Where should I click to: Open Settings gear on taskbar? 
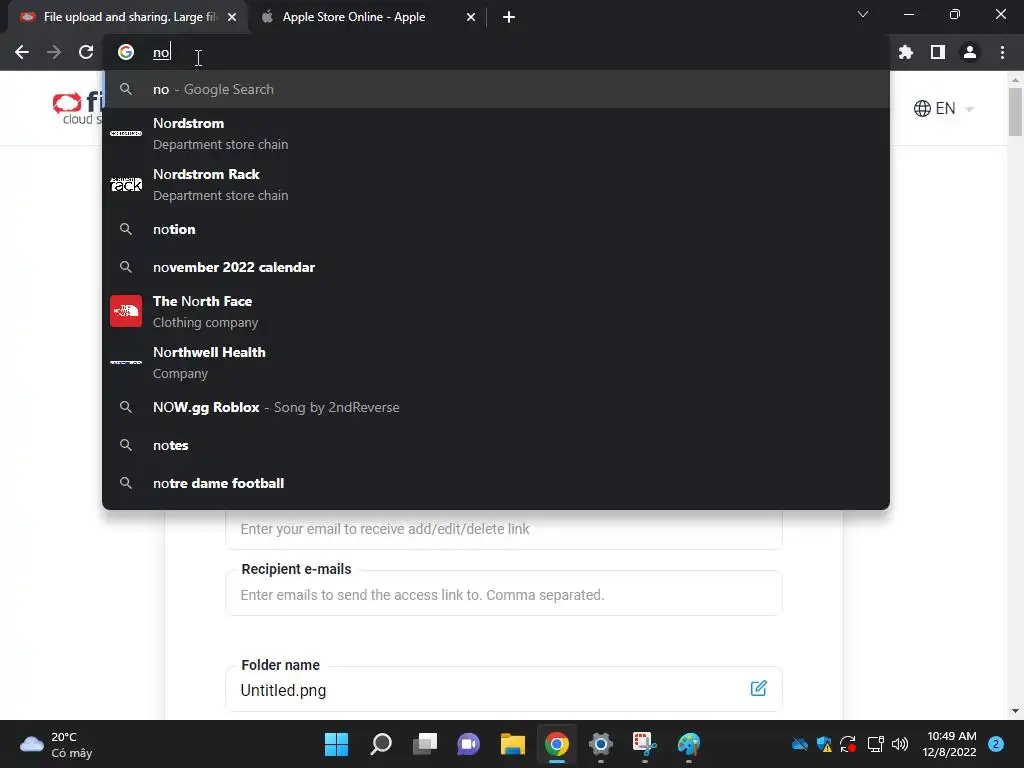(600, 744)
